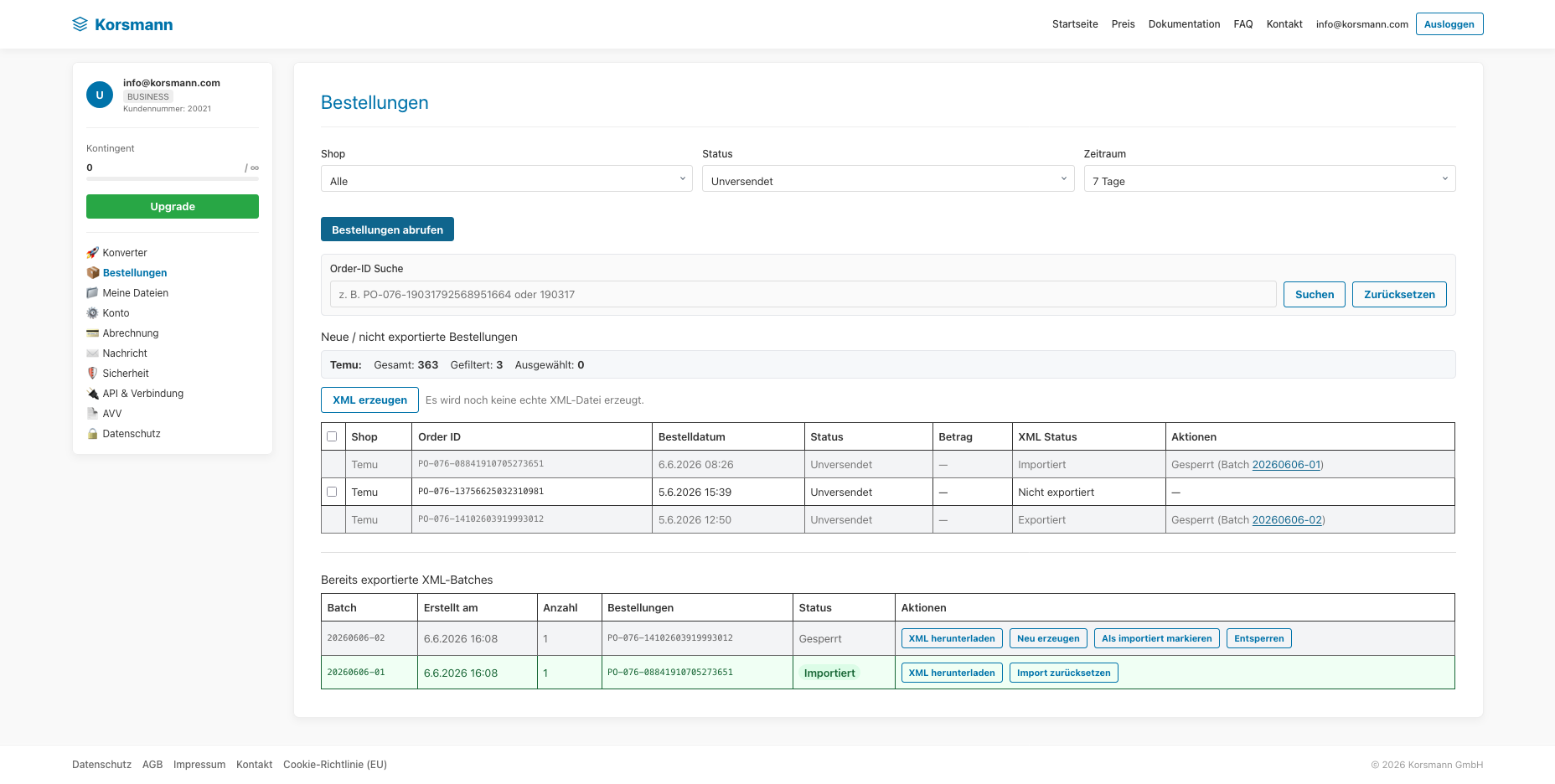Click the user avatar circle labeled U
Image resolution: width=1555 pixels, height=784 pixels.
100,95
